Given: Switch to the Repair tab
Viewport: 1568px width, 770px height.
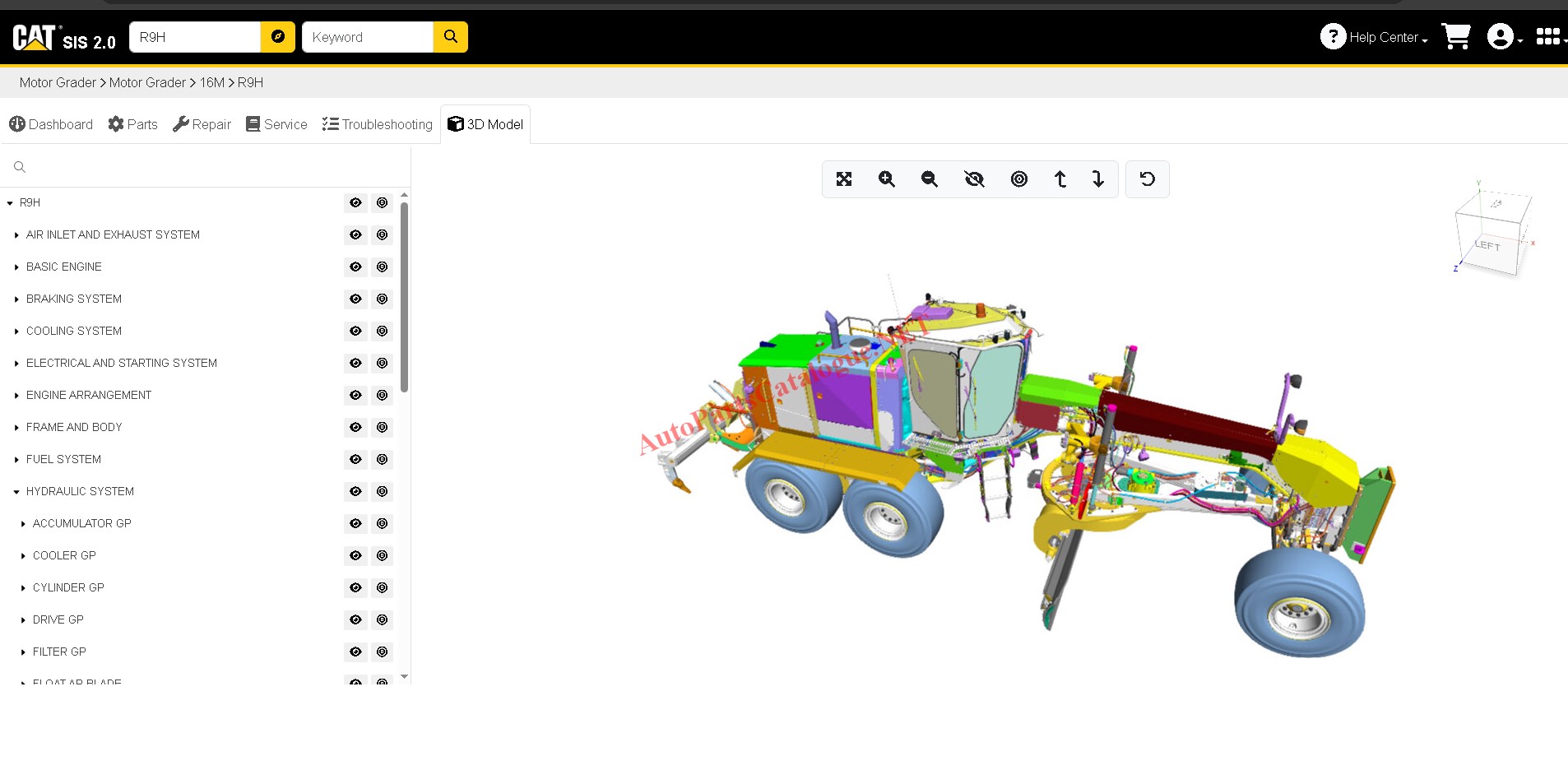Looking at the screenshot, I should pos(202,124).
